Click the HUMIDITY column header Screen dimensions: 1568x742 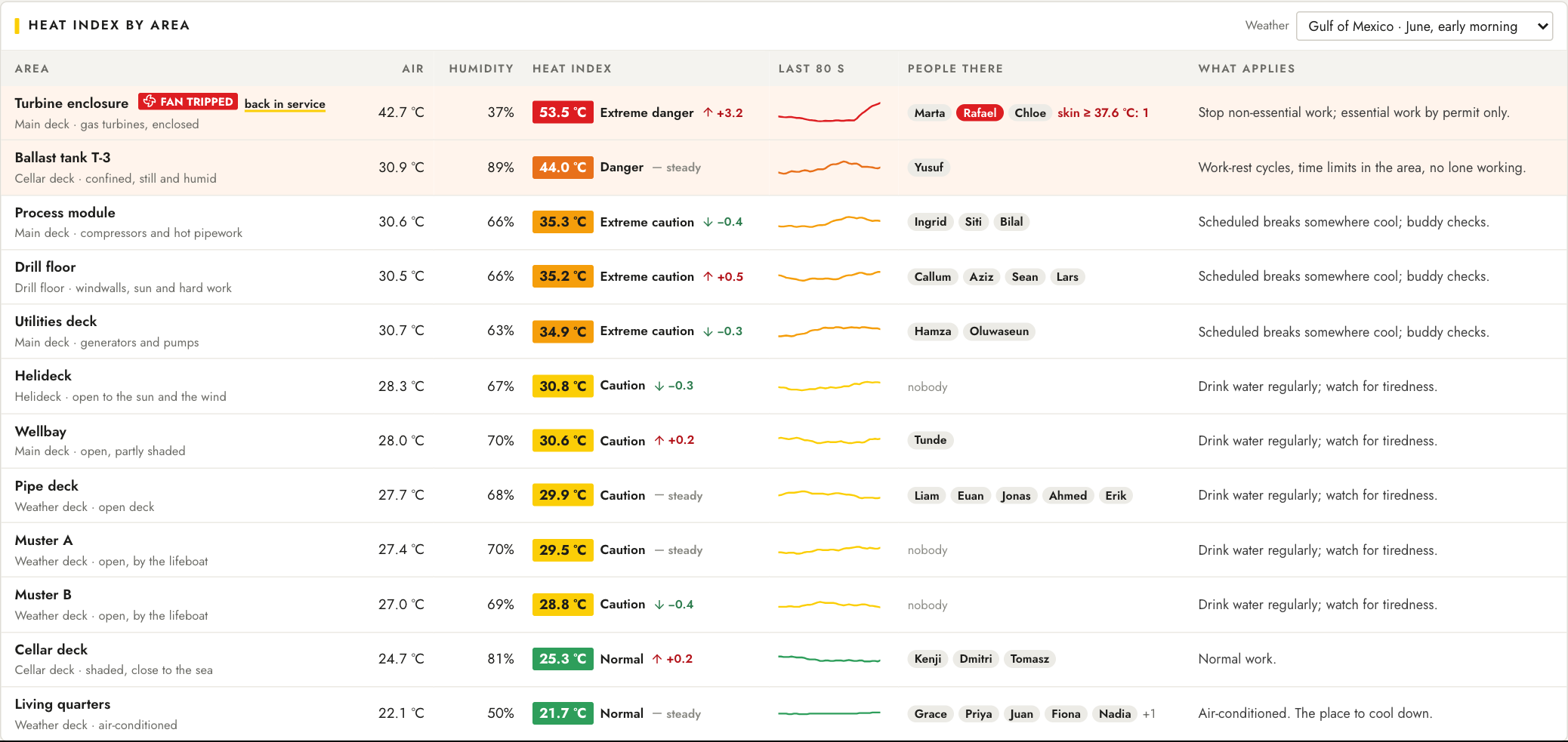point(481,69)
